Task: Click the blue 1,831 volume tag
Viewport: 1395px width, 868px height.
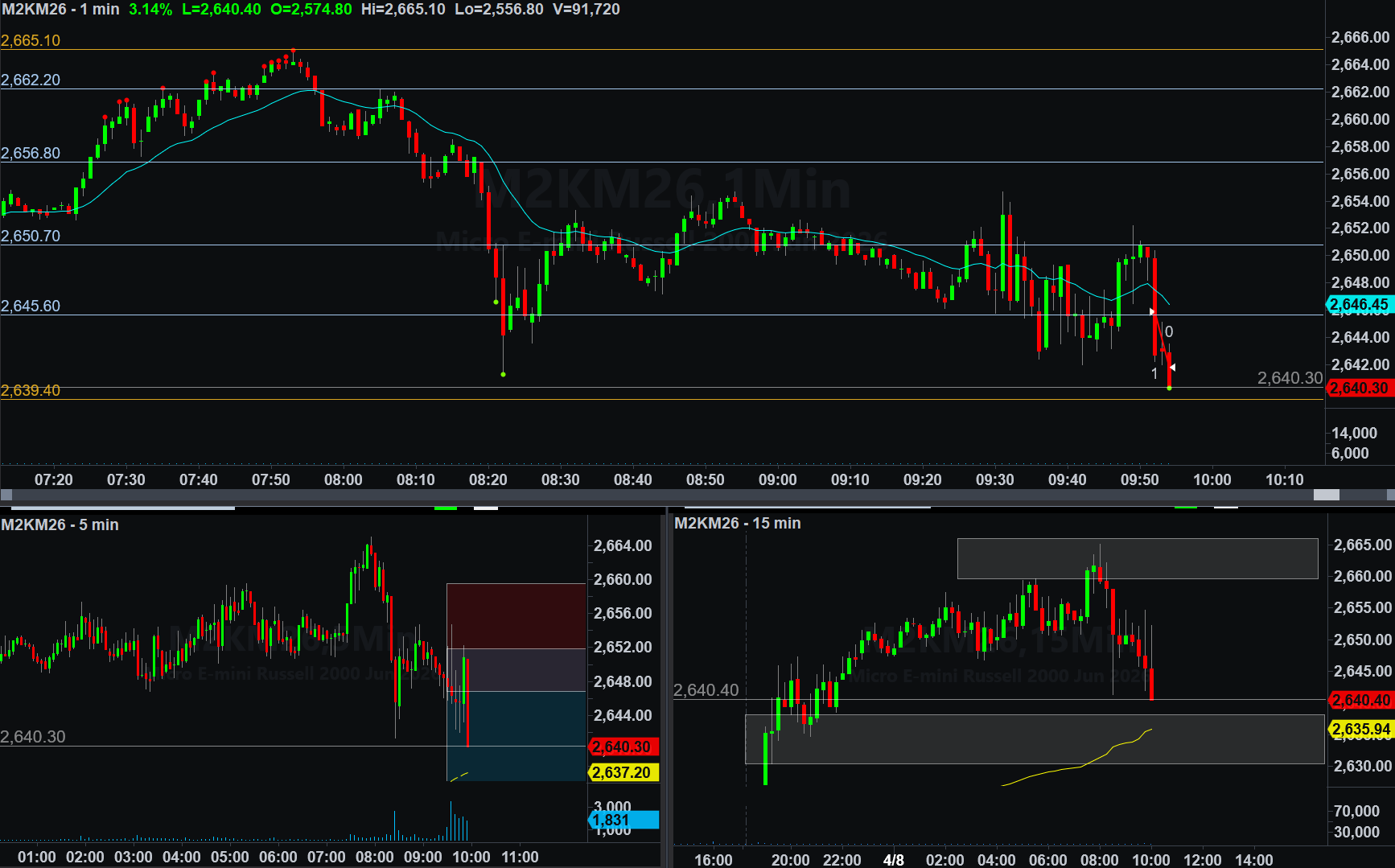Action: (623, 821)
